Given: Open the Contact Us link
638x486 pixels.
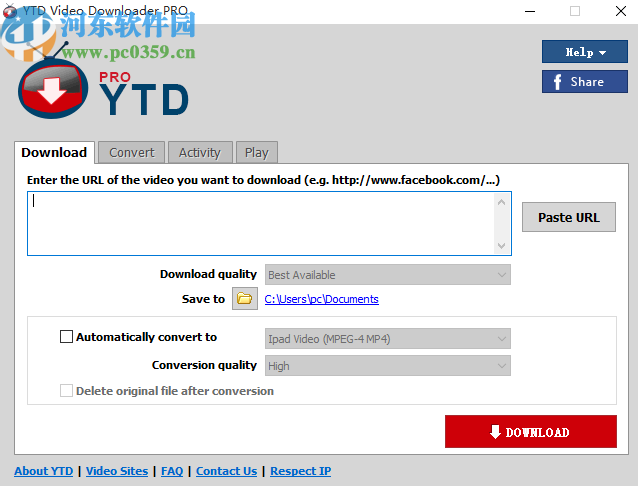Looking at the screenshot, I should (x=227, y=471).
